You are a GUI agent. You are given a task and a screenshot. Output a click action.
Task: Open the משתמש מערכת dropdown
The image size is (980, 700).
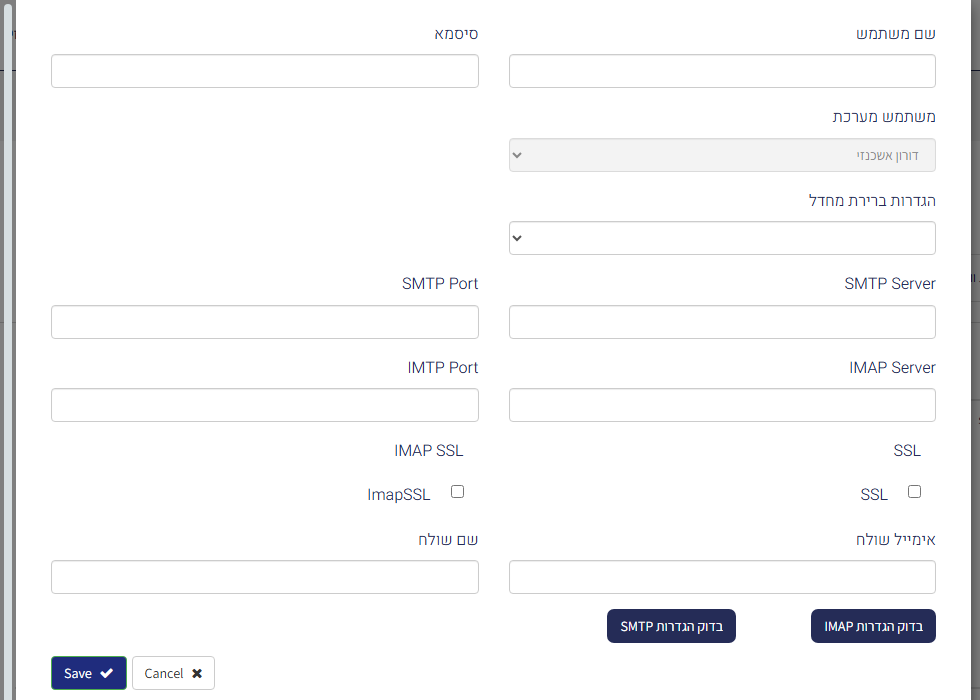[722, 155]
